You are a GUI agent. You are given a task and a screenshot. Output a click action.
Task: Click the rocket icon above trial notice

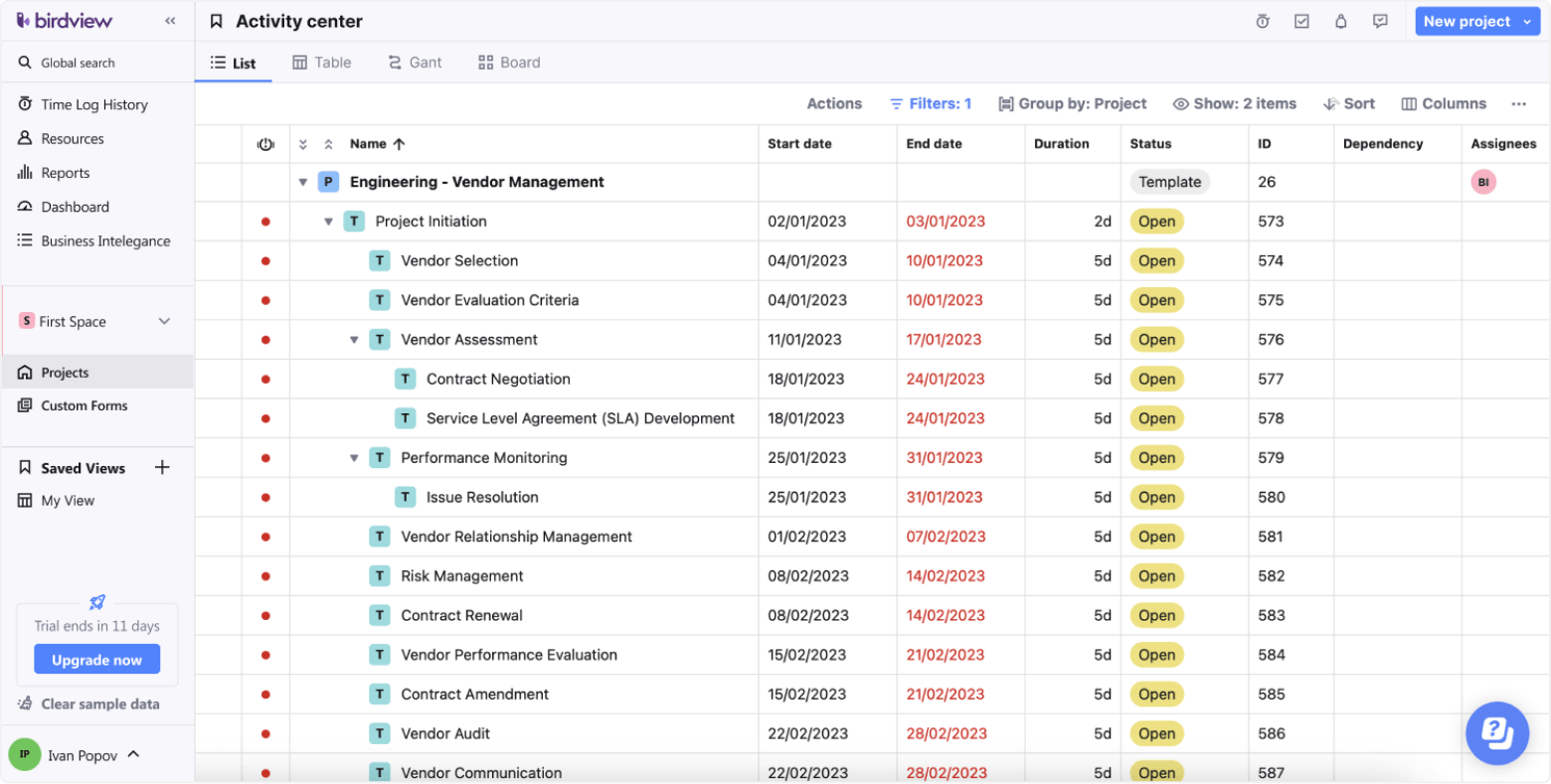click(97, 602)
